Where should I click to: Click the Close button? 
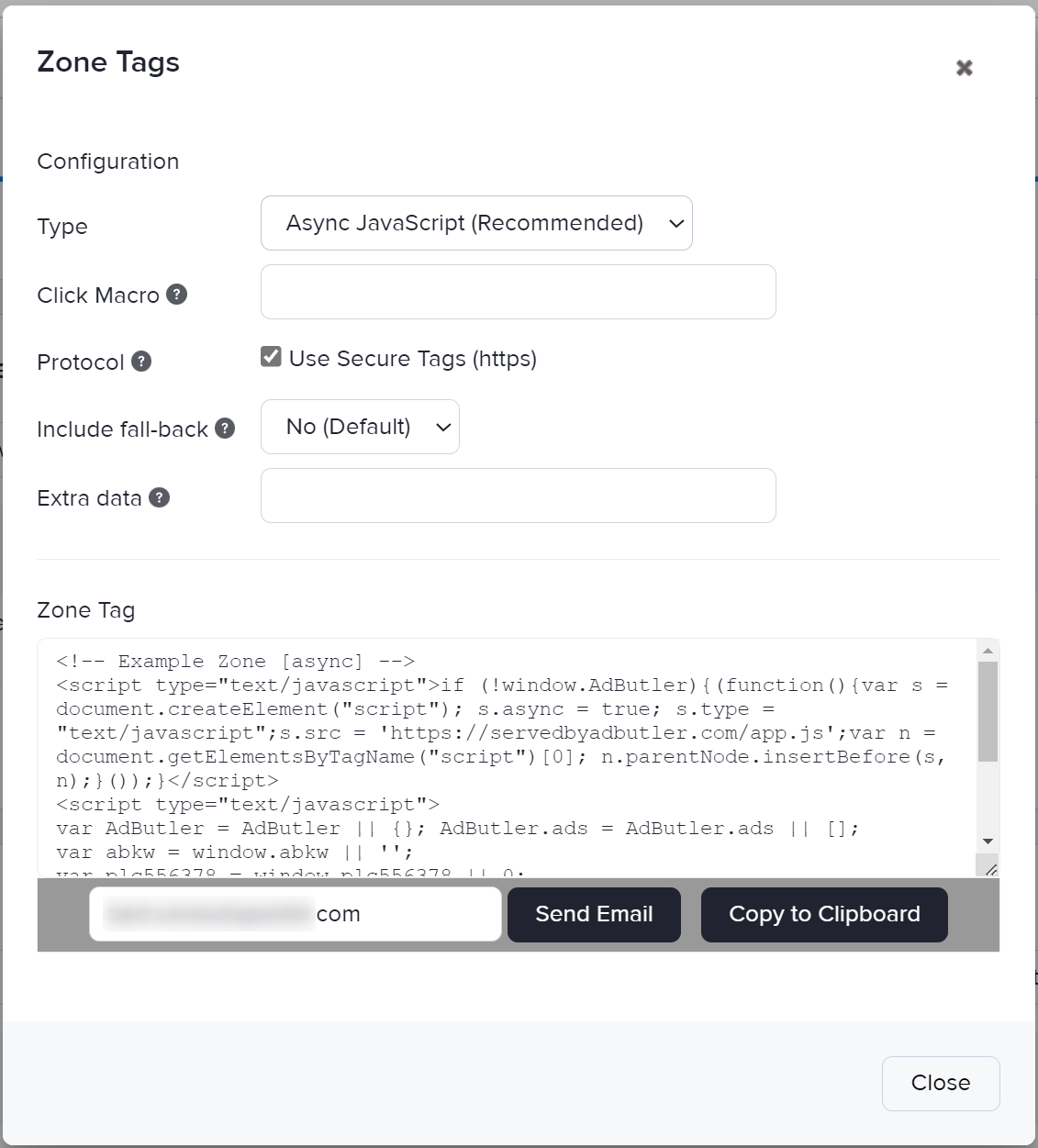coord(940,1083)
